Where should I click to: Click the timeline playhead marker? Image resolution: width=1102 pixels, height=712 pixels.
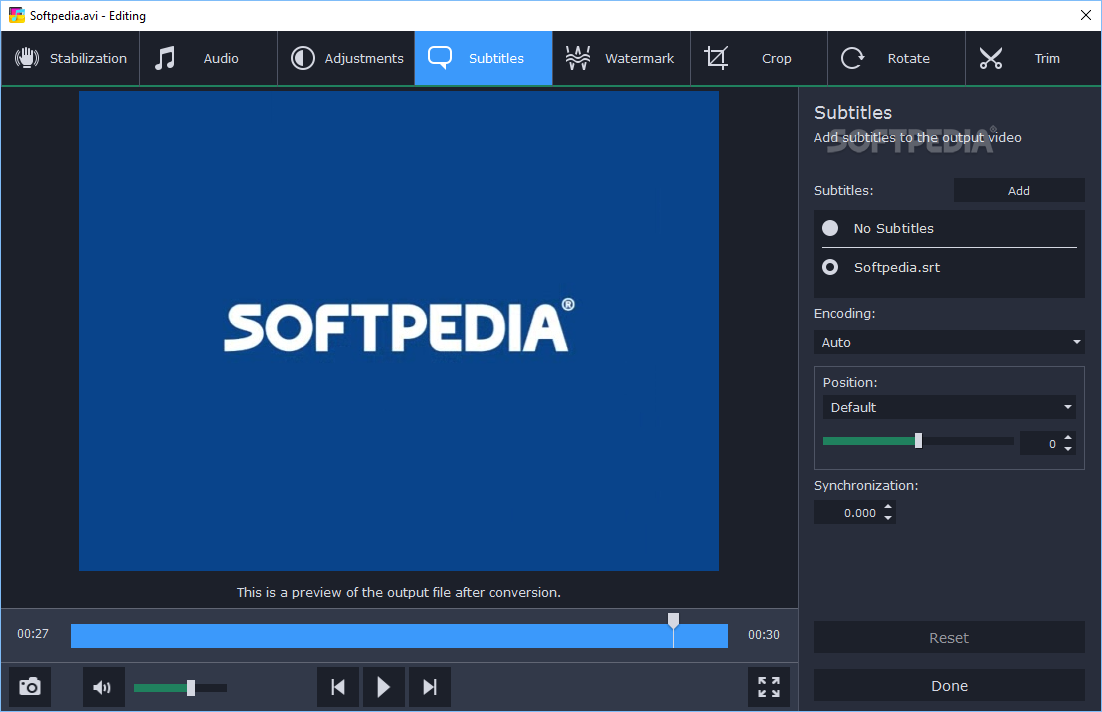tap(673, 621)
